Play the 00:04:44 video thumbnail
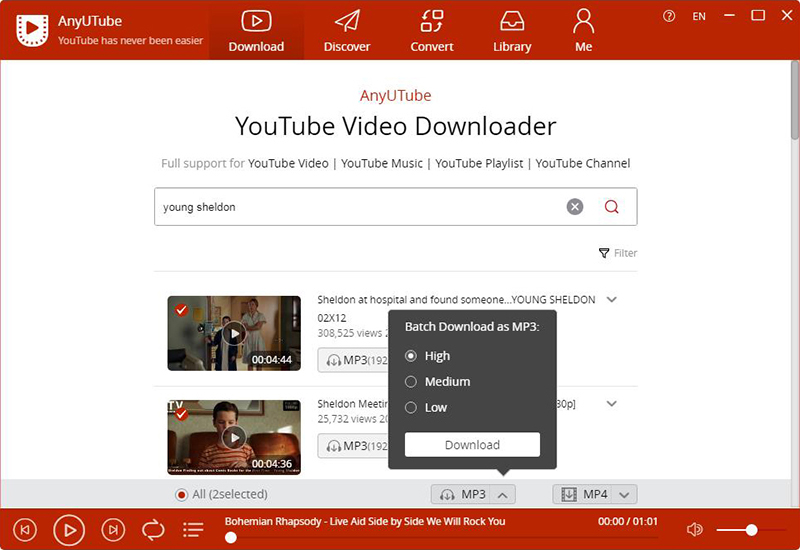This screenshot has width=800, height=550. point(234,334)
